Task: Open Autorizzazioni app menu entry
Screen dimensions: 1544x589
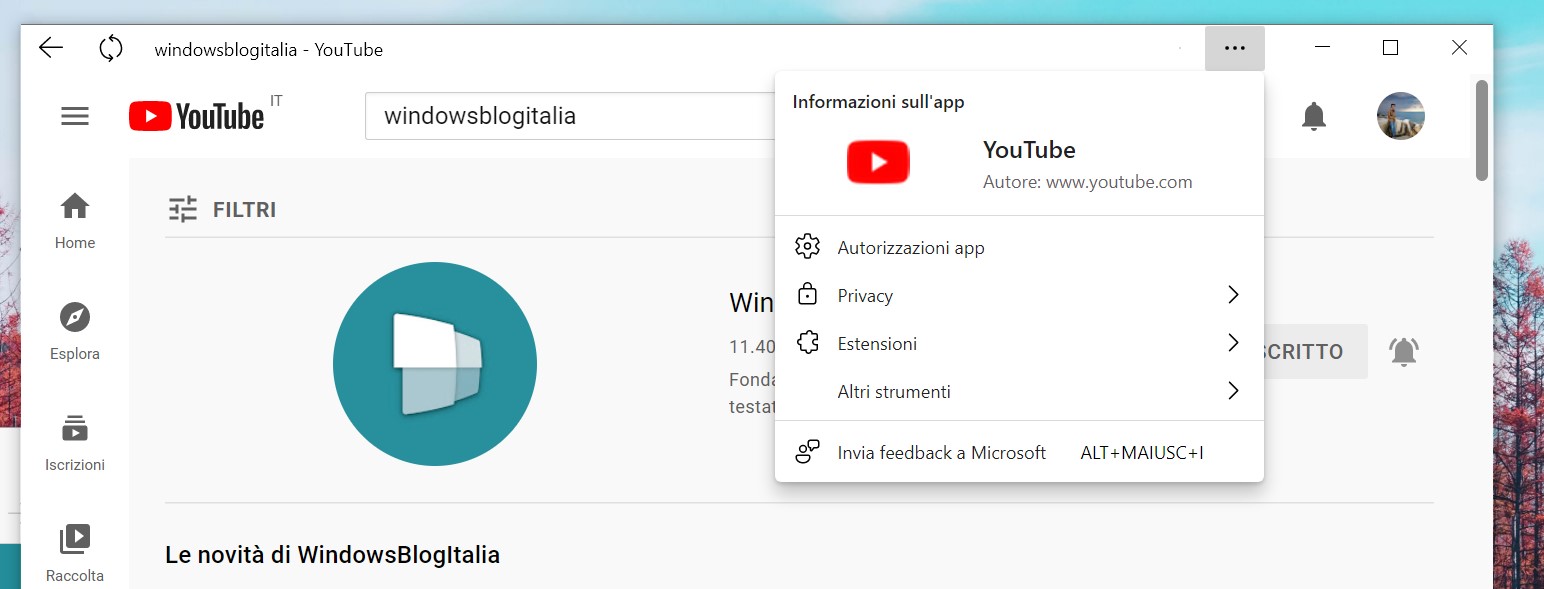Action: pos(1019,247)
